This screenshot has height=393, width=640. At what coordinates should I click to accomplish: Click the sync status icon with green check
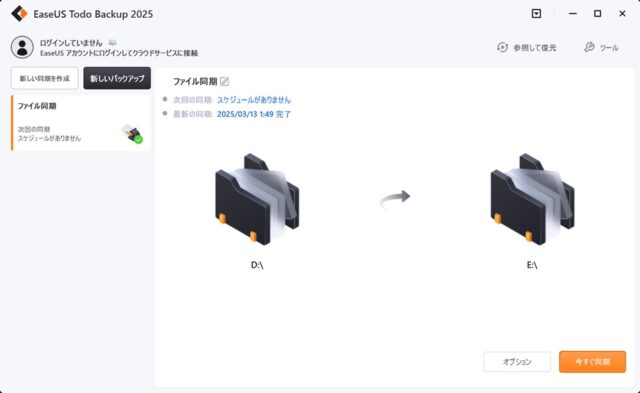click(133, 134)
